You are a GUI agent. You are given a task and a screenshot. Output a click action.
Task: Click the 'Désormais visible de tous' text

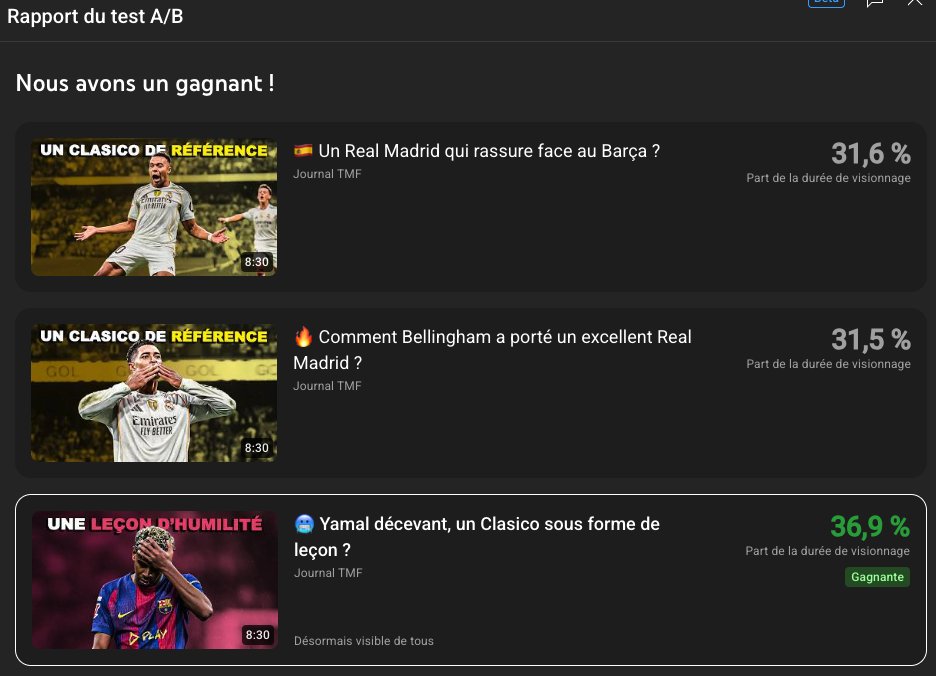click(364, 641)
